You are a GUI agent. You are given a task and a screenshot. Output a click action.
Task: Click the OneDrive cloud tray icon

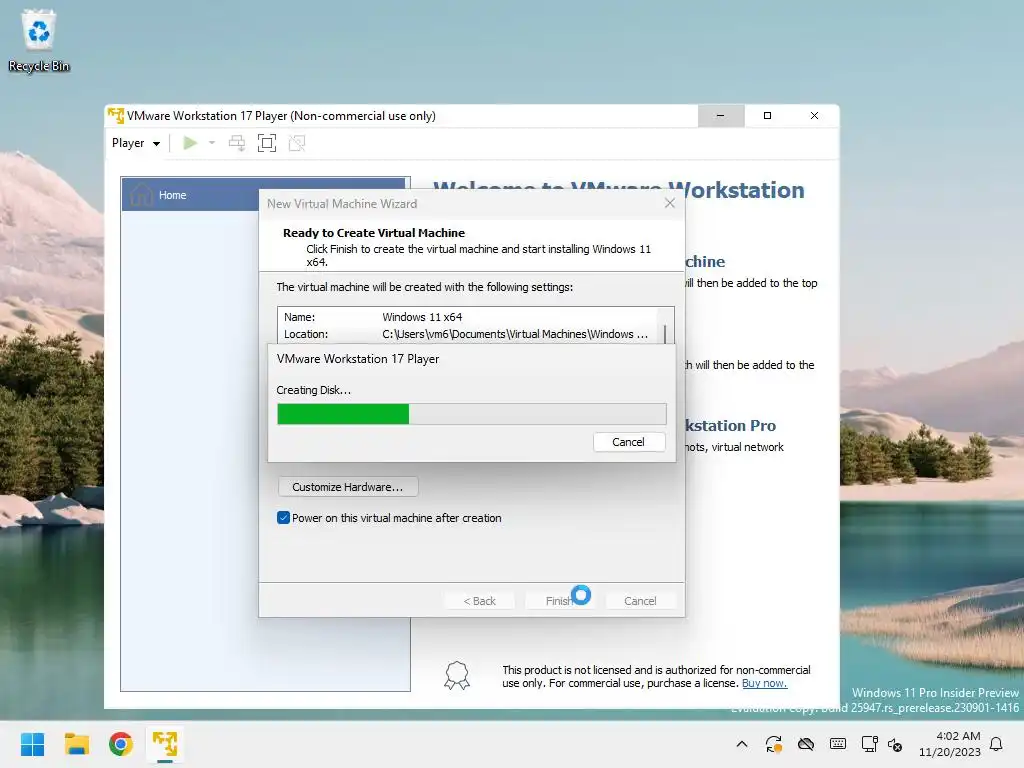806,744
